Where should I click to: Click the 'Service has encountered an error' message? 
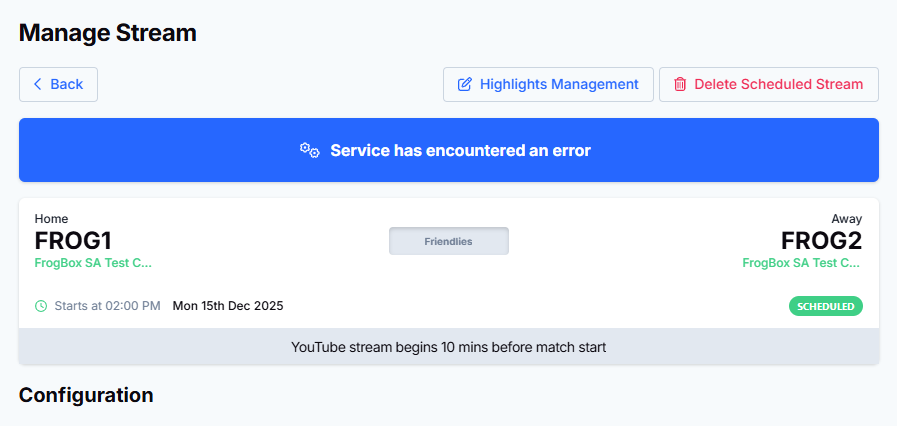click(460, 150)
